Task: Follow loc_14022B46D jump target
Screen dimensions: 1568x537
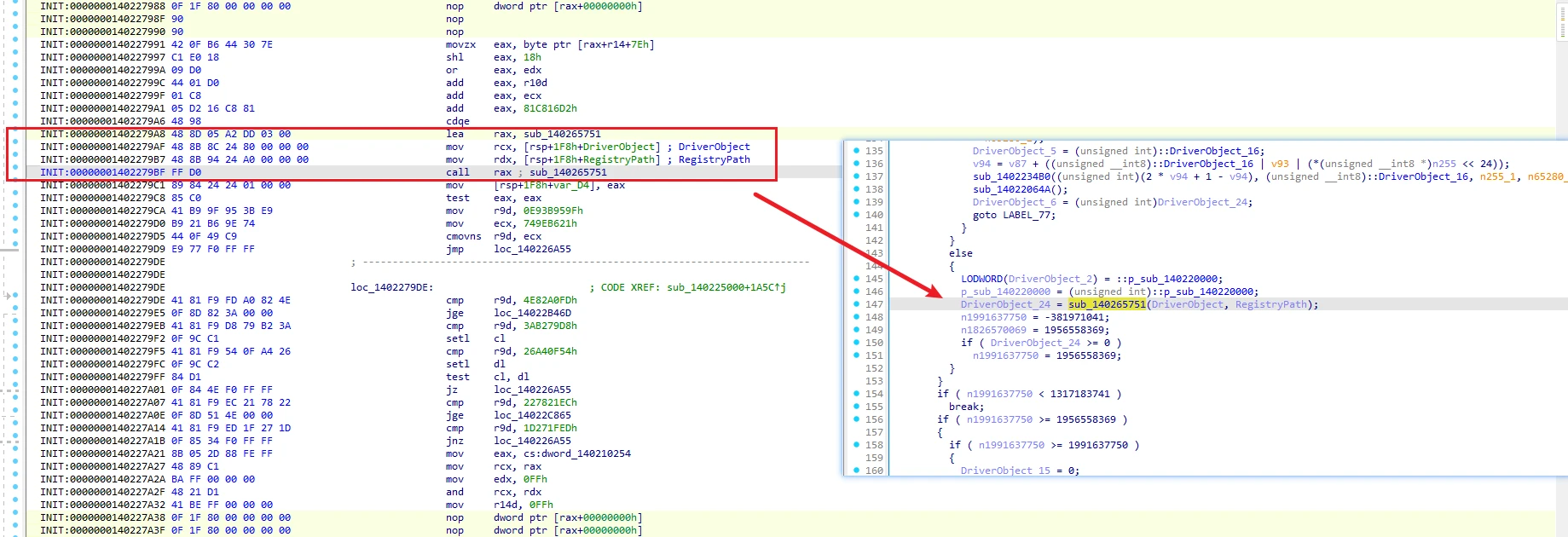Action: [532, 313]
